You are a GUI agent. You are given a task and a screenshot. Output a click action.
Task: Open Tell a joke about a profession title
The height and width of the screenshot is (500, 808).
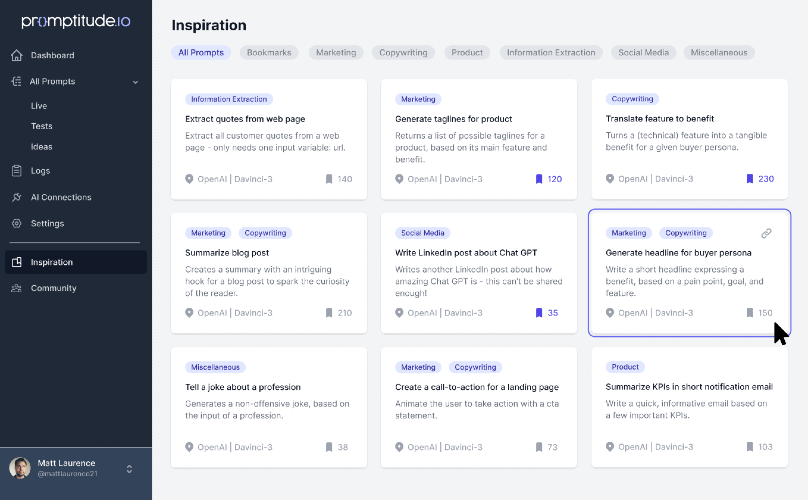pos(243,387)
